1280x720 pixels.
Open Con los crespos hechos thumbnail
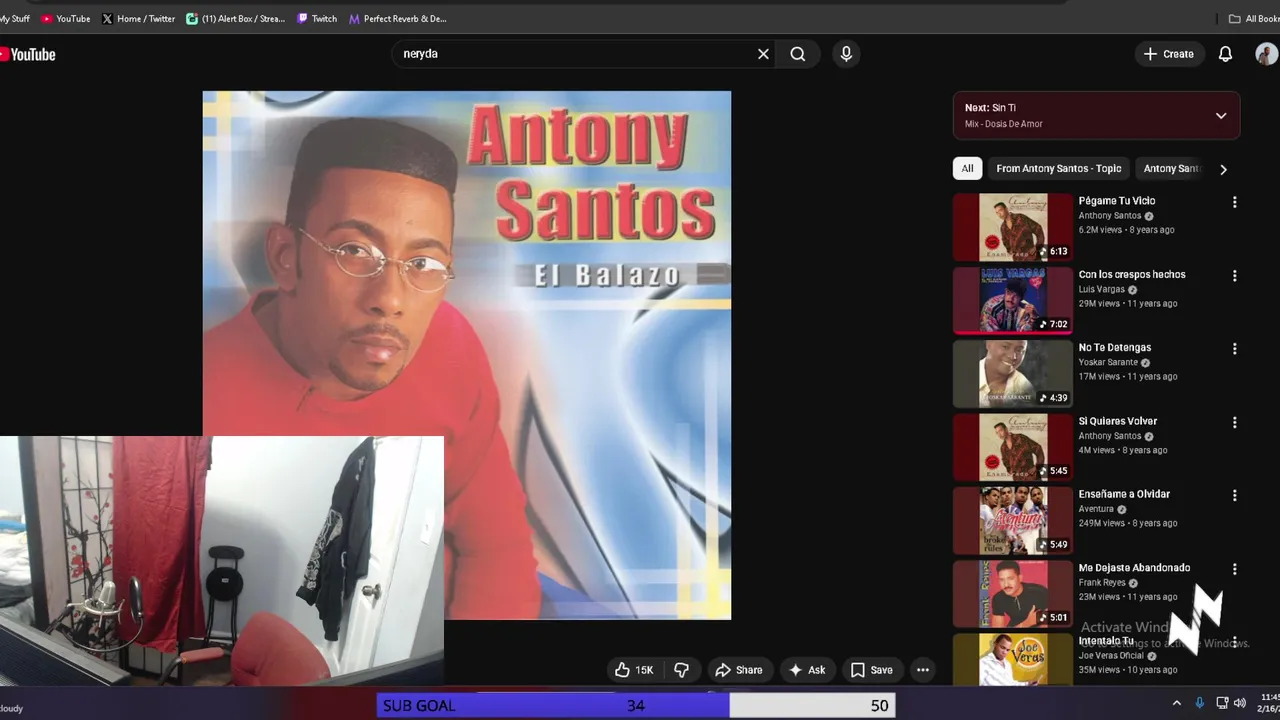(1012, 300)
